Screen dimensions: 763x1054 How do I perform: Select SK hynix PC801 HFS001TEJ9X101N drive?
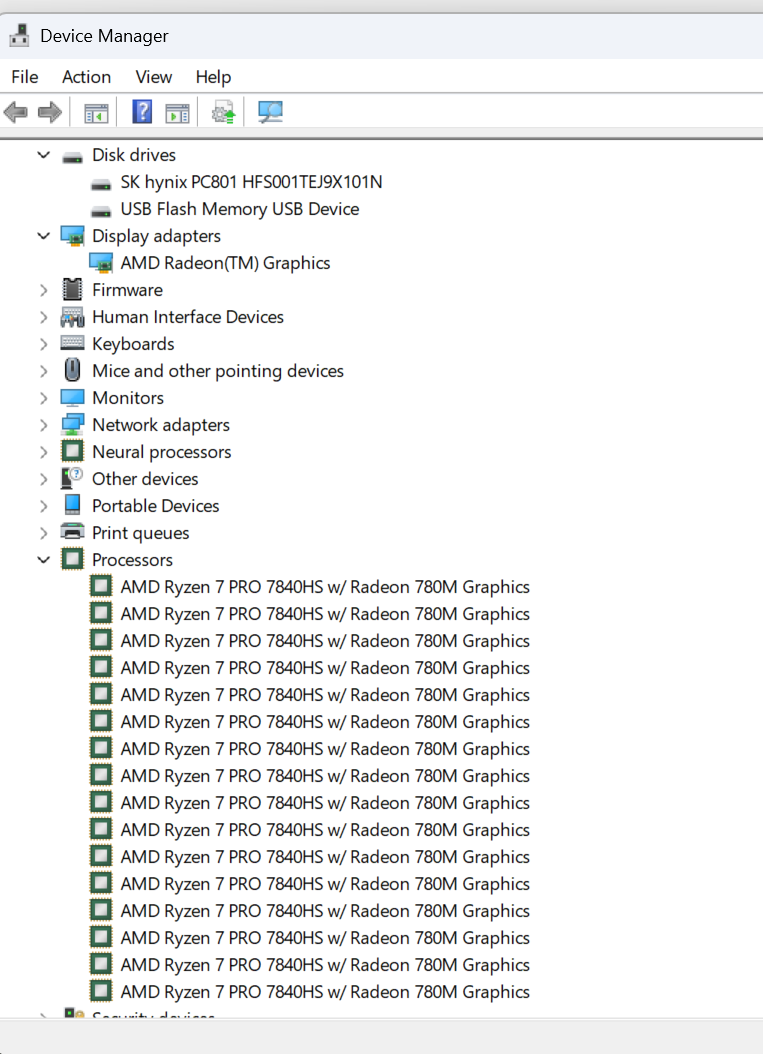pyautogui.click(x=251, y=182)
